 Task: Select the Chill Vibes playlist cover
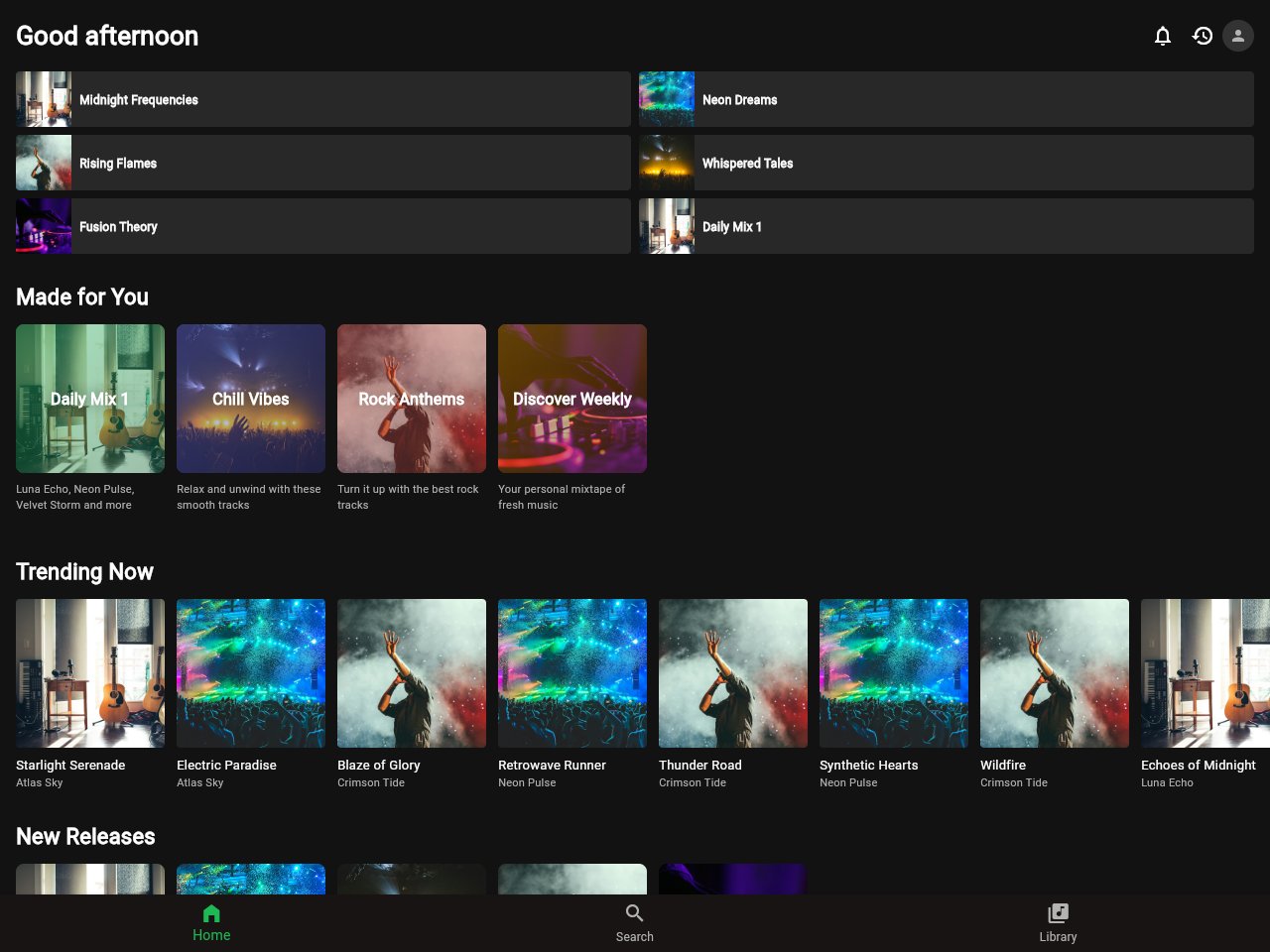point(251,399)
